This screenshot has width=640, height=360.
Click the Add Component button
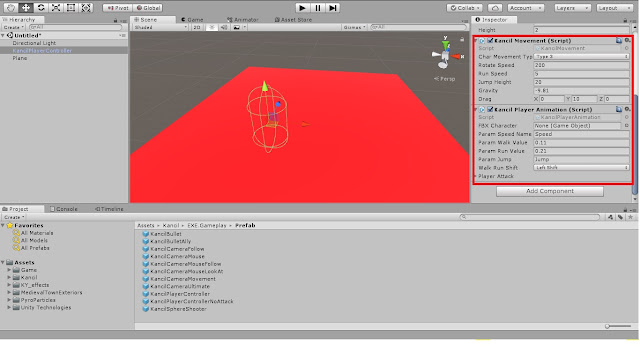pos(549,191)
